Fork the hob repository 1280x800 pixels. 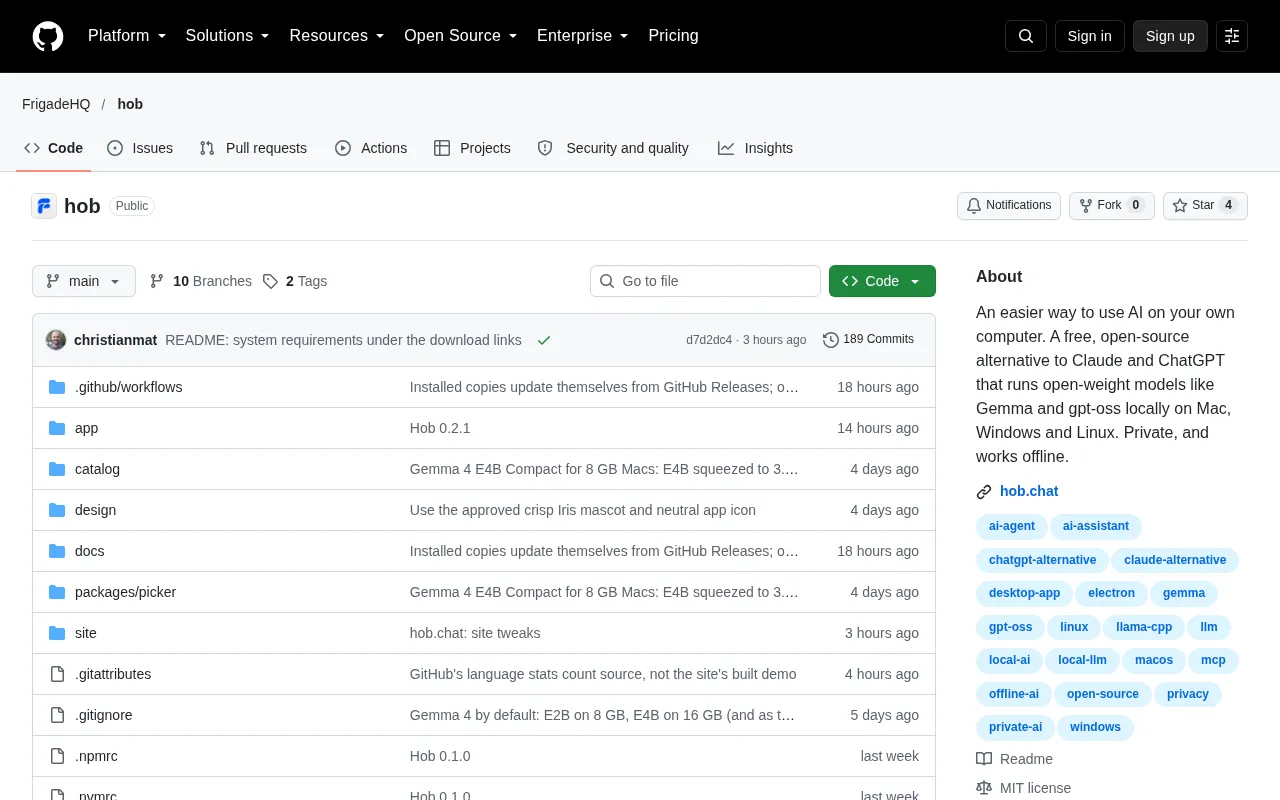[1112, 206]
